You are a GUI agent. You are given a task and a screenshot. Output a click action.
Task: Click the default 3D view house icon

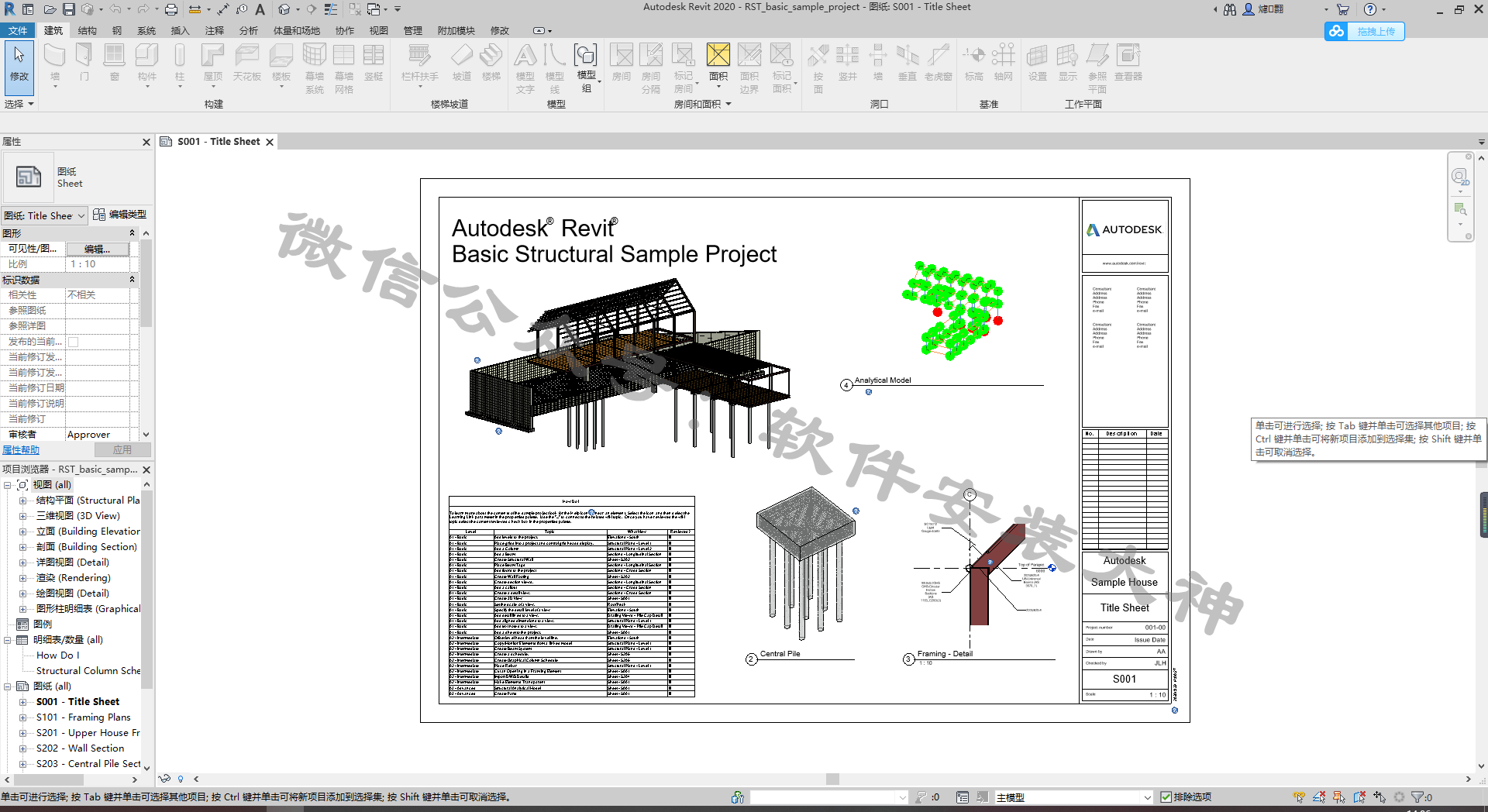click(x=284, y=9)
